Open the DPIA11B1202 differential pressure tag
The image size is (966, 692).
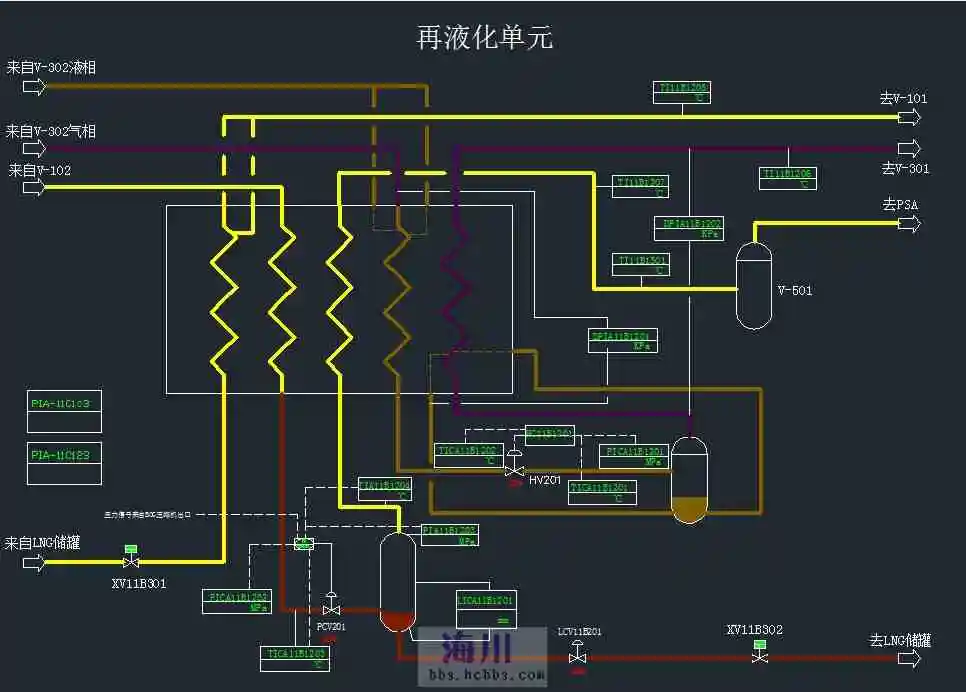point(689,229)
